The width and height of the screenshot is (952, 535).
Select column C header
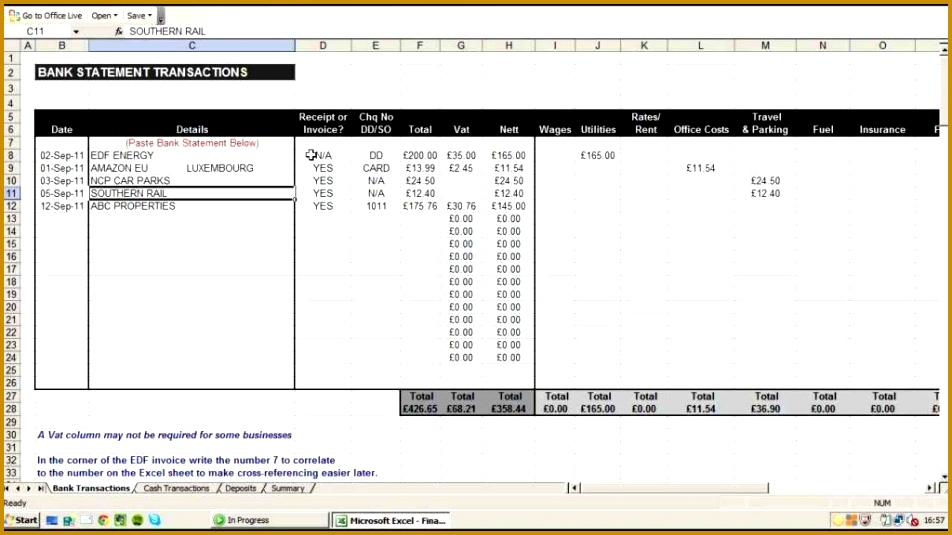(192, 46)
